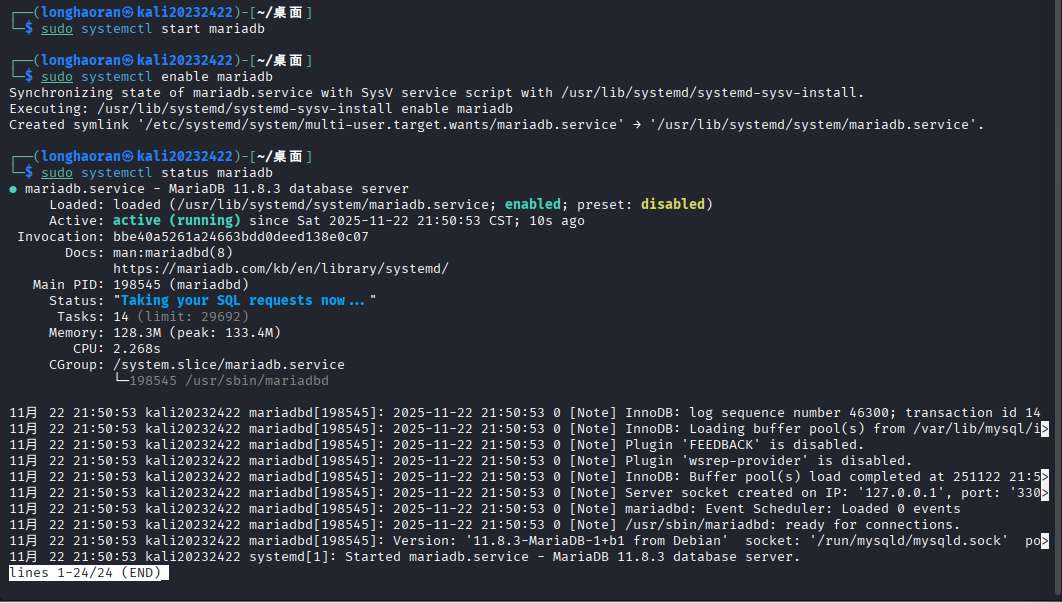
Task: Click the socket path '/run/mysqld/mysqld.sock'
Action: point(908,541)
